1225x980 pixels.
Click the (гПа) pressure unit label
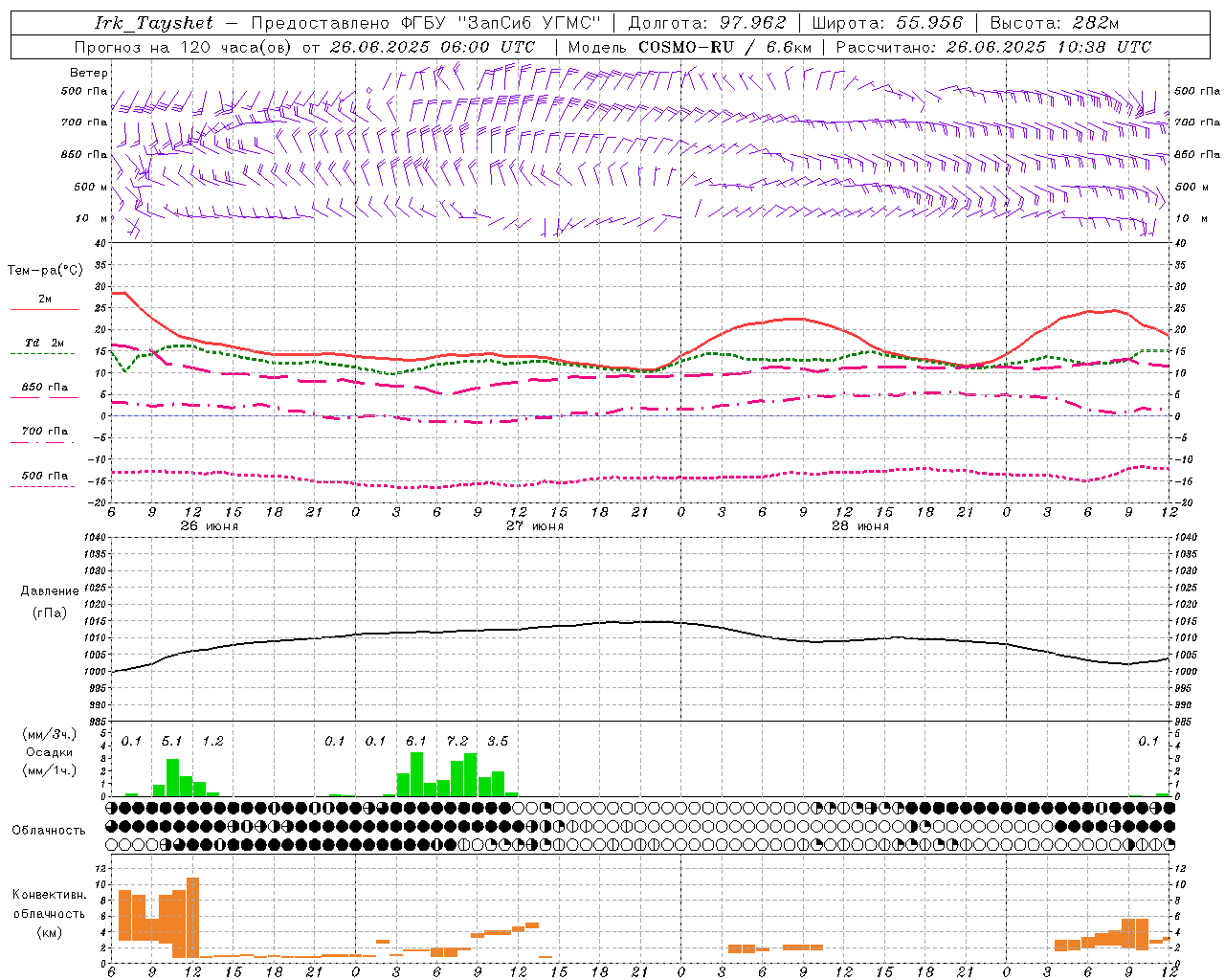click(x=50, y=613)
